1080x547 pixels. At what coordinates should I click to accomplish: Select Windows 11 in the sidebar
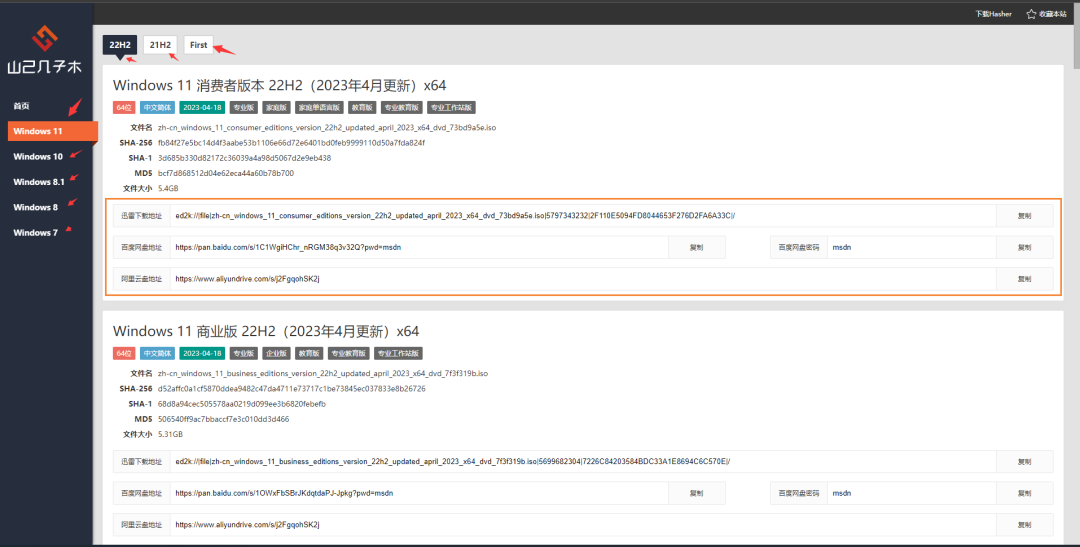point(53,131)
